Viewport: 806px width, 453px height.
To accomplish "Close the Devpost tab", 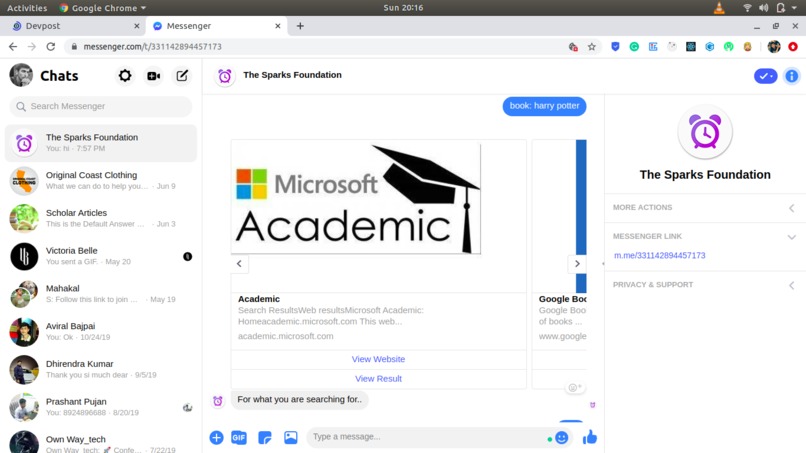I will pyautogui.click(x=137, y=26).
